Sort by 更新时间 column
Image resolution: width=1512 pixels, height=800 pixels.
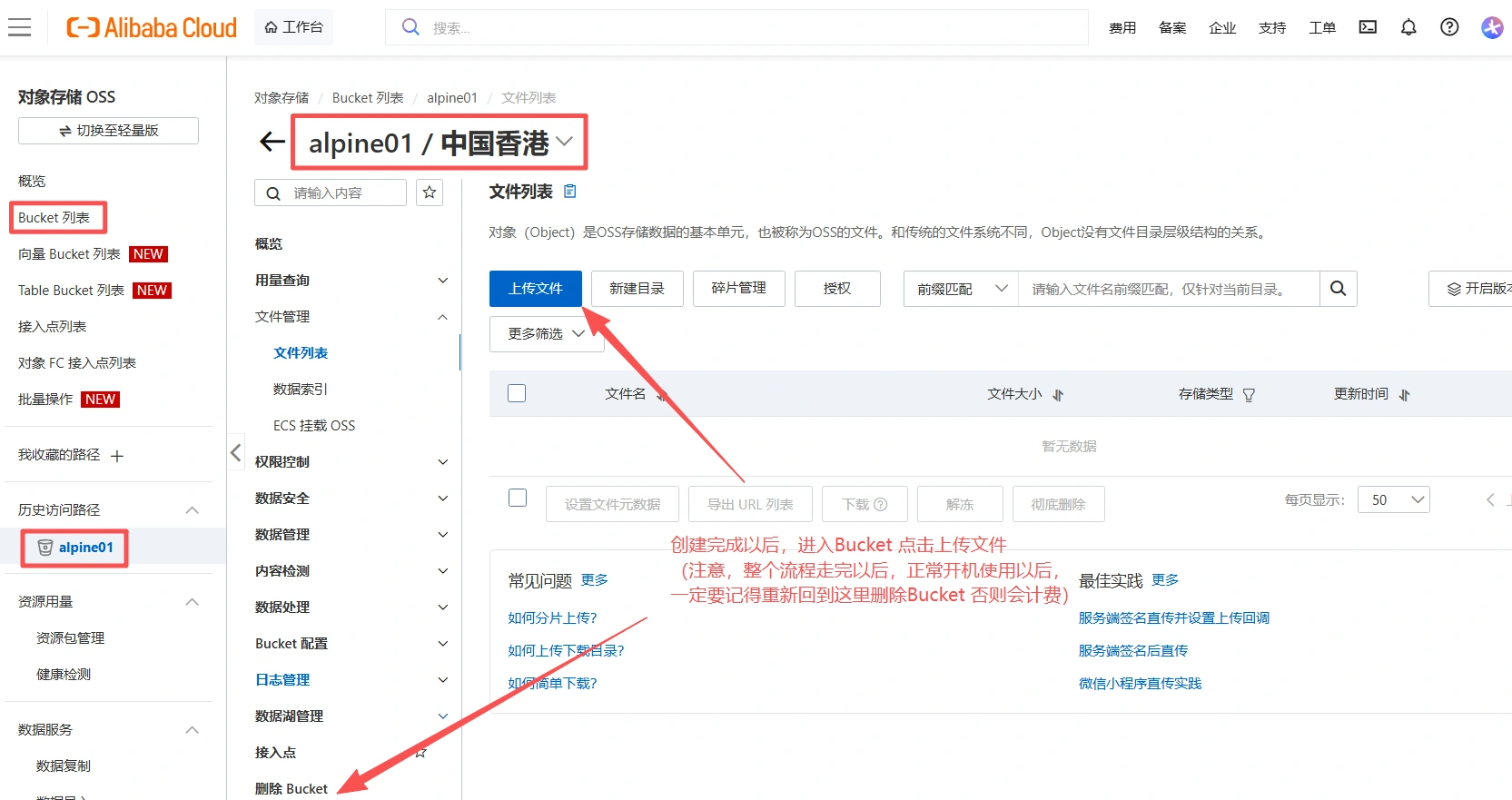pos(1404,394)
